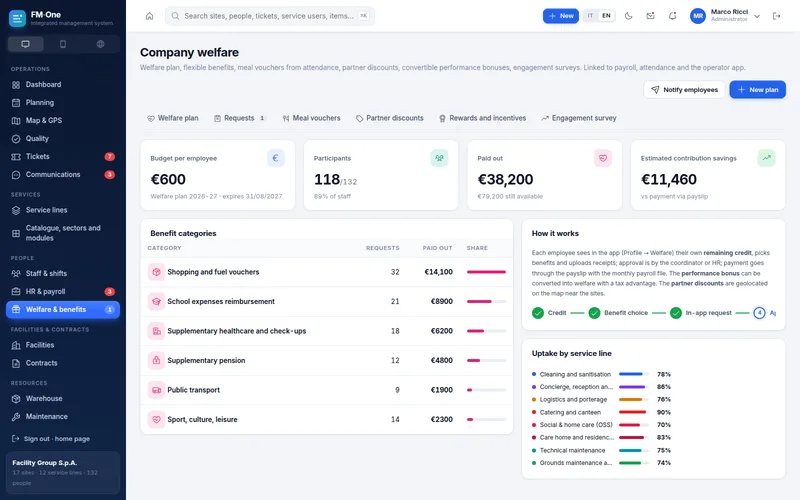
Task: Click the Credit step checkmark
Action: (x=538, y=313)
